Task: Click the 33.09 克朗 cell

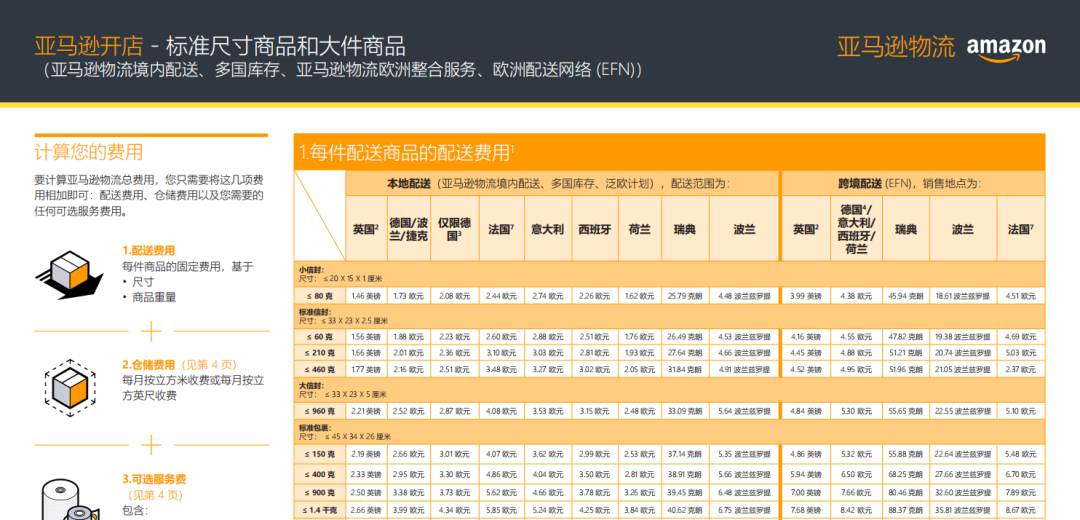Action: pyautogui.click(x=685, y=411)
